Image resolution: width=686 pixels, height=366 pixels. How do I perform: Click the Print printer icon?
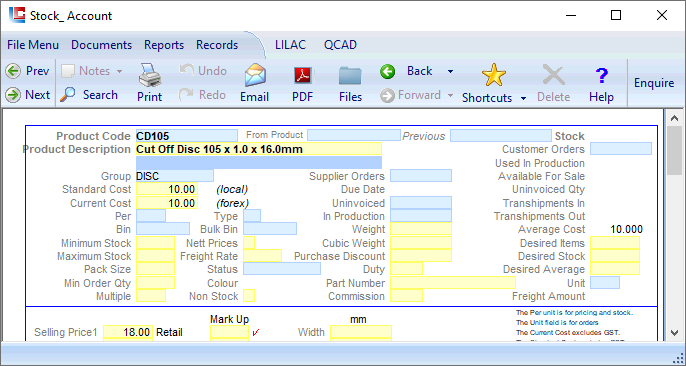click(x=150, y=75)
